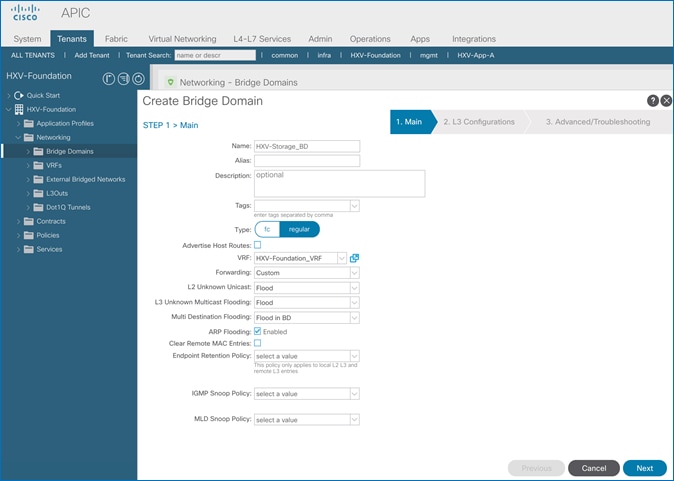Viewport: 674px width, 481px height.
Task: Click second circular icon beside HXV-Foundation header
Action: 123,79
